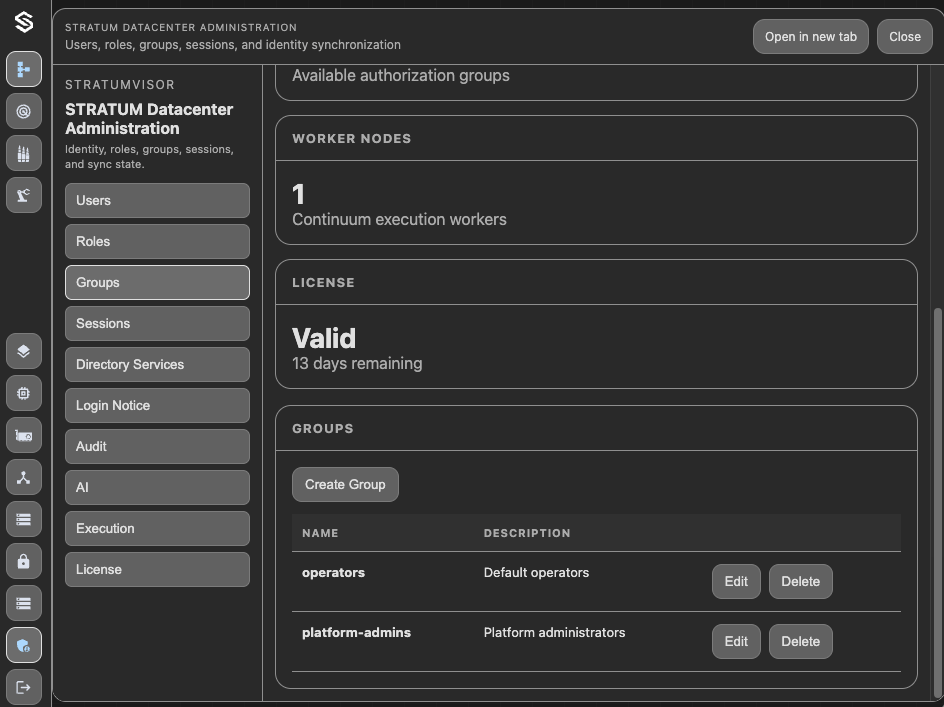Open the robot arm automation icon
Image resolution: width=944 pixels, height=707 pixels.
24,195
